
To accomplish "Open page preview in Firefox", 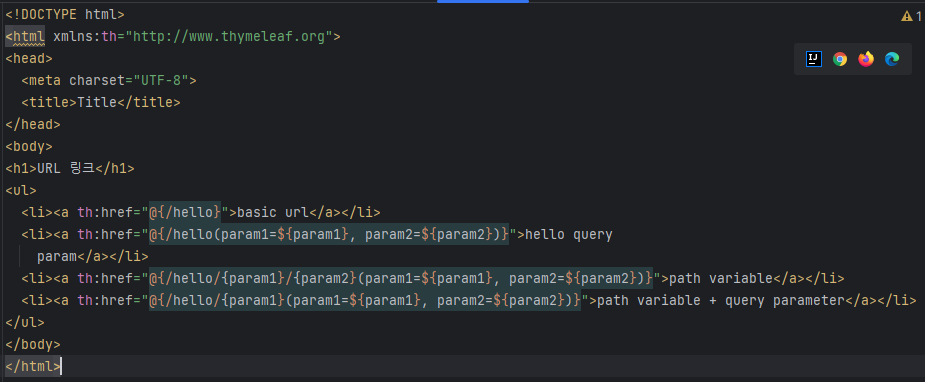I will [x=865, y=59].
